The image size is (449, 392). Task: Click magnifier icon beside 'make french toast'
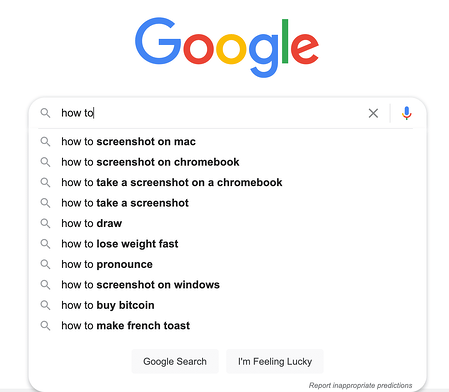(45, 326)
